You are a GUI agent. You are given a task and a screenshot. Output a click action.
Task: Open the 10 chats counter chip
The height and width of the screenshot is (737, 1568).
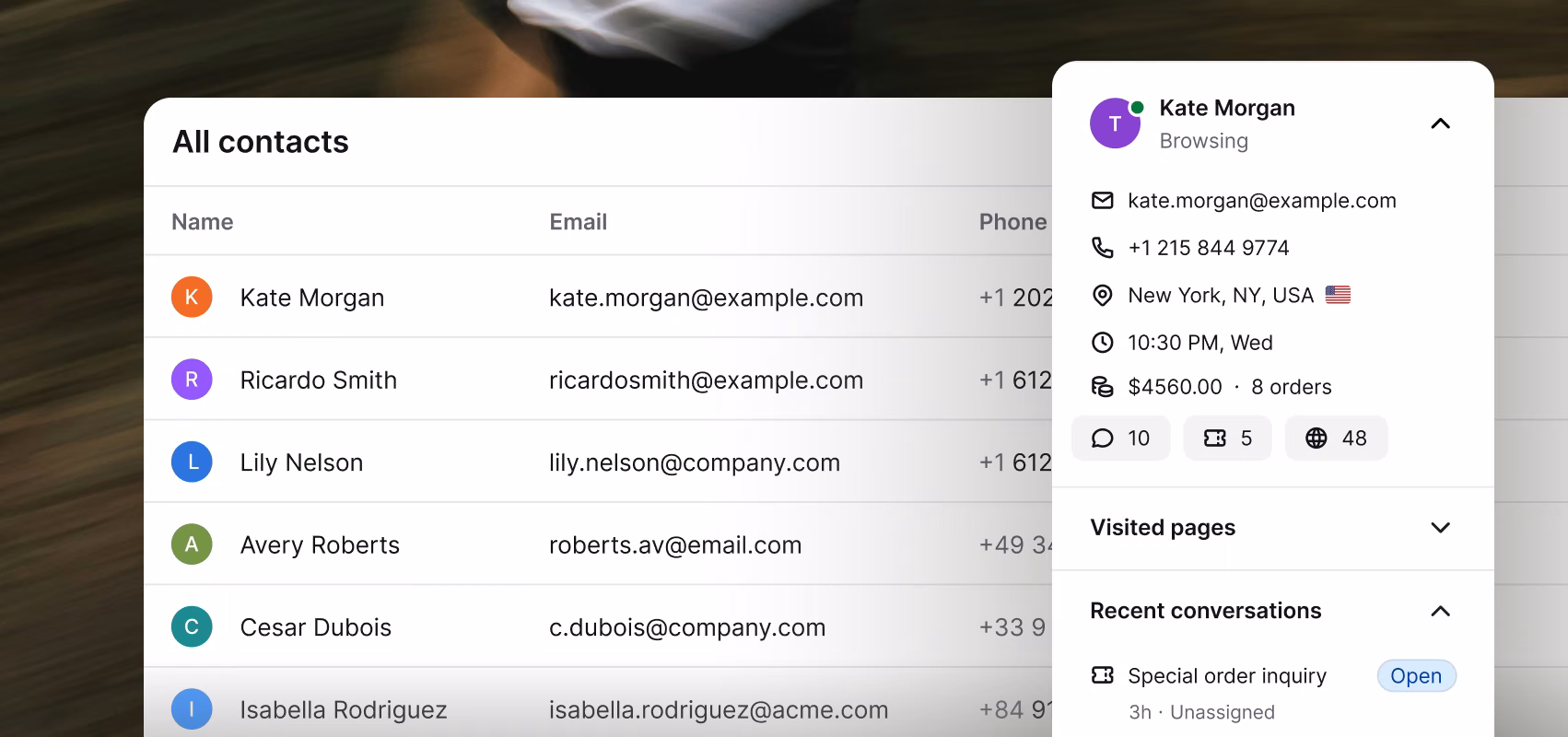click(x=1120, y=438)
